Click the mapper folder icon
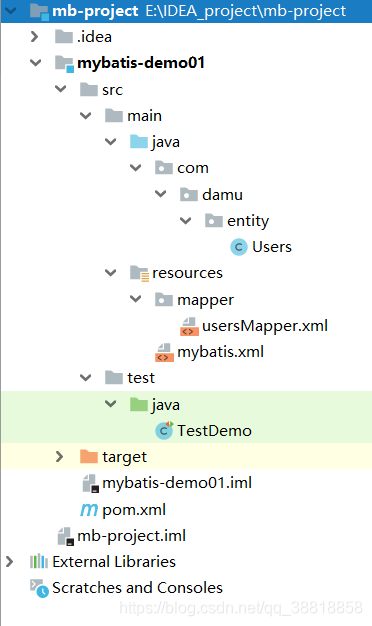This screenshot has width=372, height=626. pyautogui.click(x=164, y=299)
